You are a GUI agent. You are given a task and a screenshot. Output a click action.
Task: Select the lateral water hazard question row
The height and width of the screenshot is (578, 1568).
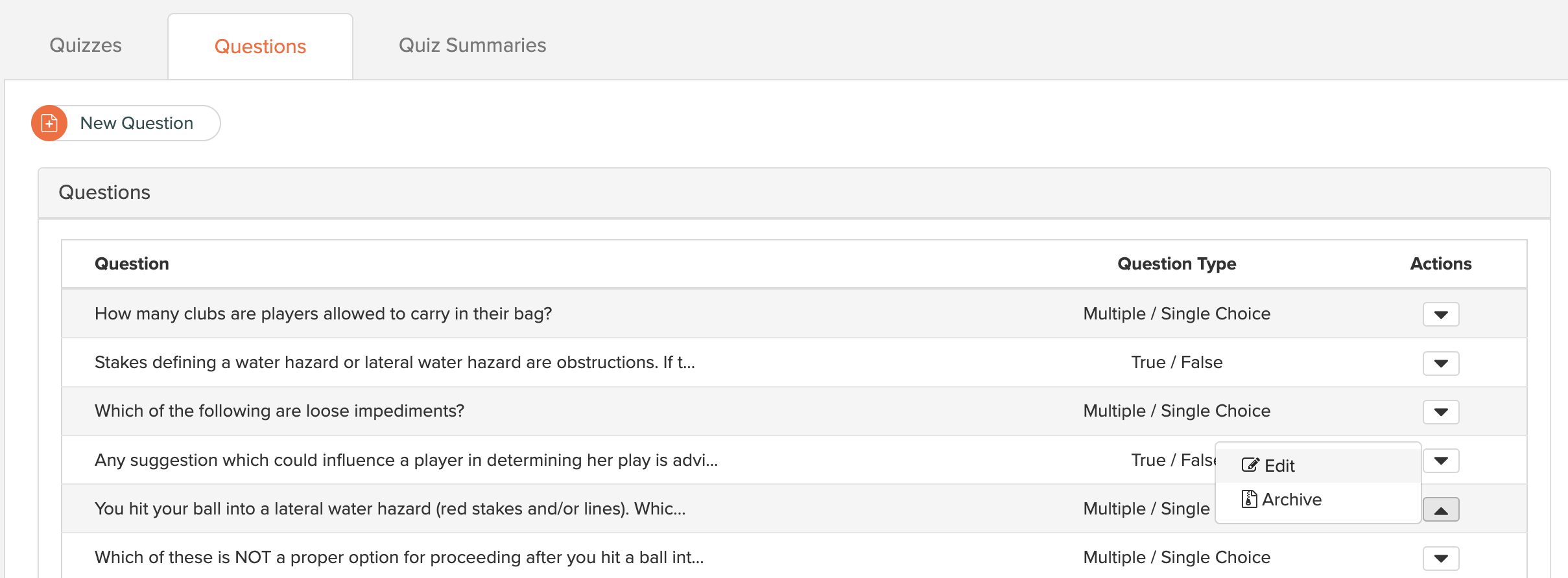(794, 509)
